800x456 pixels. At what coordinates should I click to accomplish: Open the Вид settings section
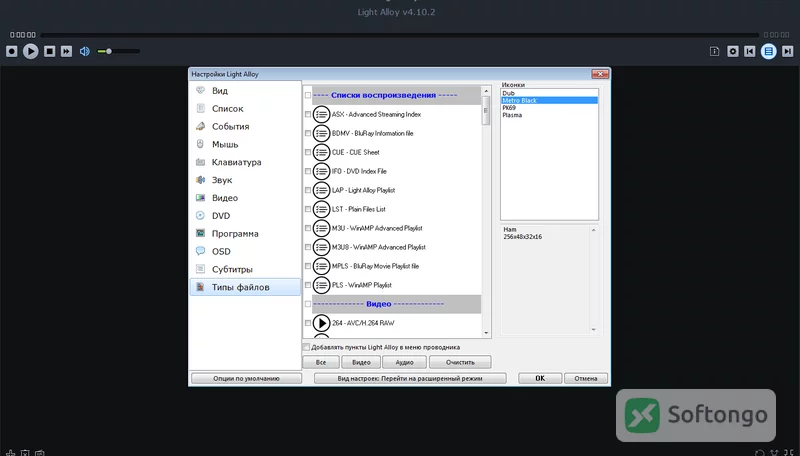[x=245, y=90]
